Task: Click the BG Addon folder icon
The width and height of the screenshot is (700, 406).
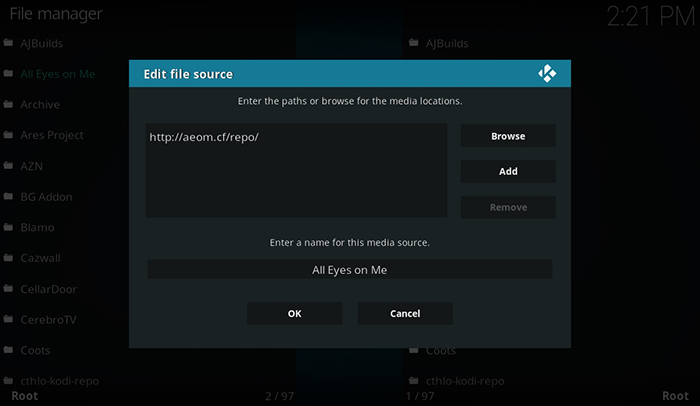Action: pyautogui.click(x=8, y=196)
